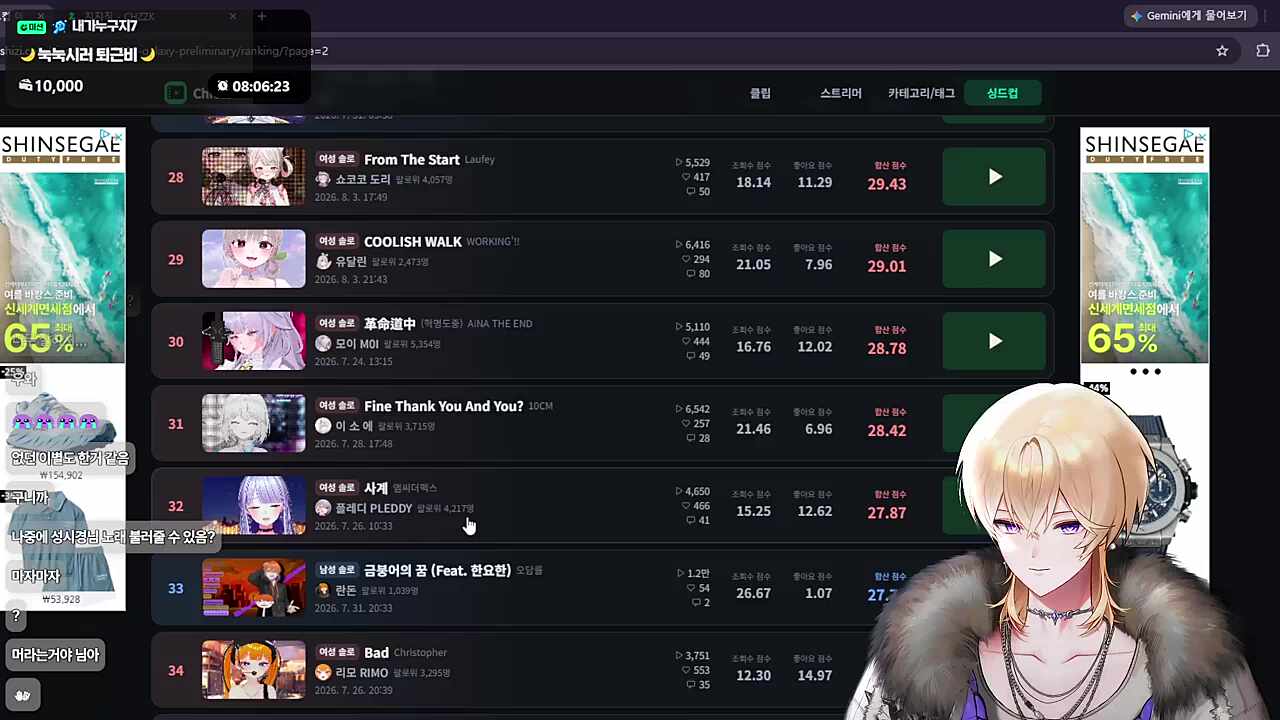The width and height of the screenshot is (1280, 720).
Task: Open the left Shinsegae Duty Free 65% banner
Action: coord(62,245)
